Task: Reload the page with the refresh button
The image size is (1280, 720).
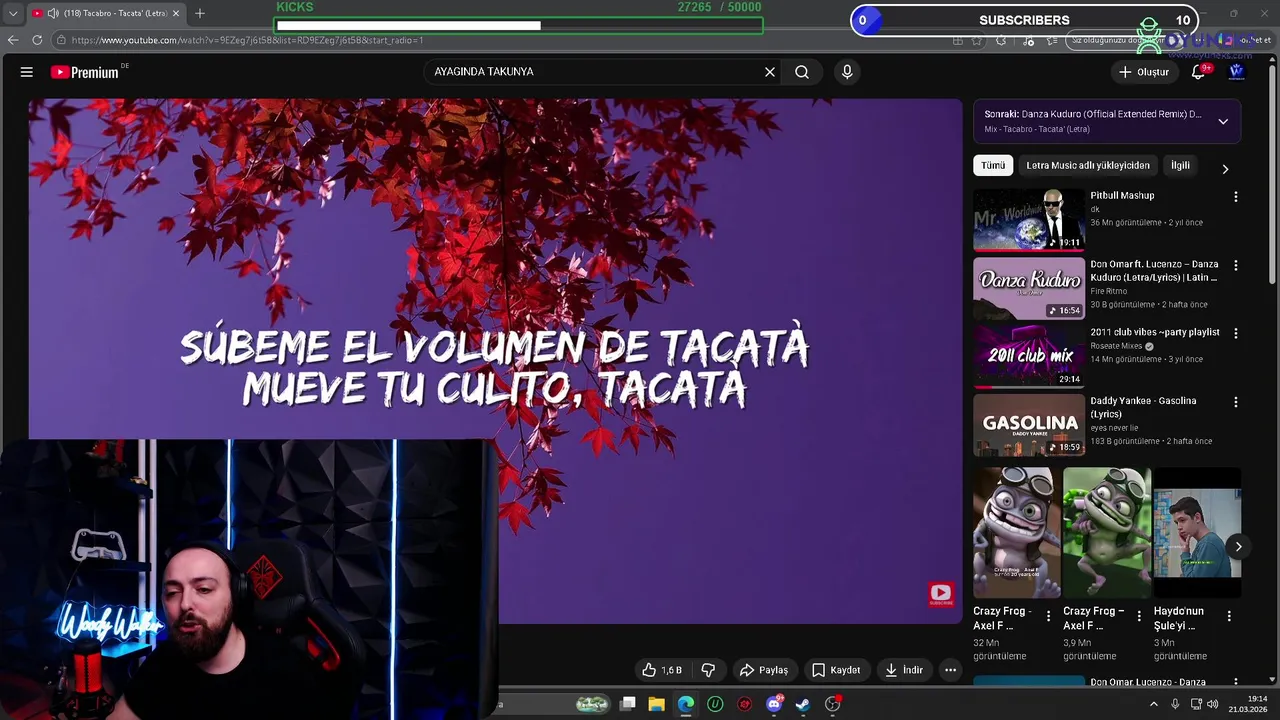Action: pos(37,40)
